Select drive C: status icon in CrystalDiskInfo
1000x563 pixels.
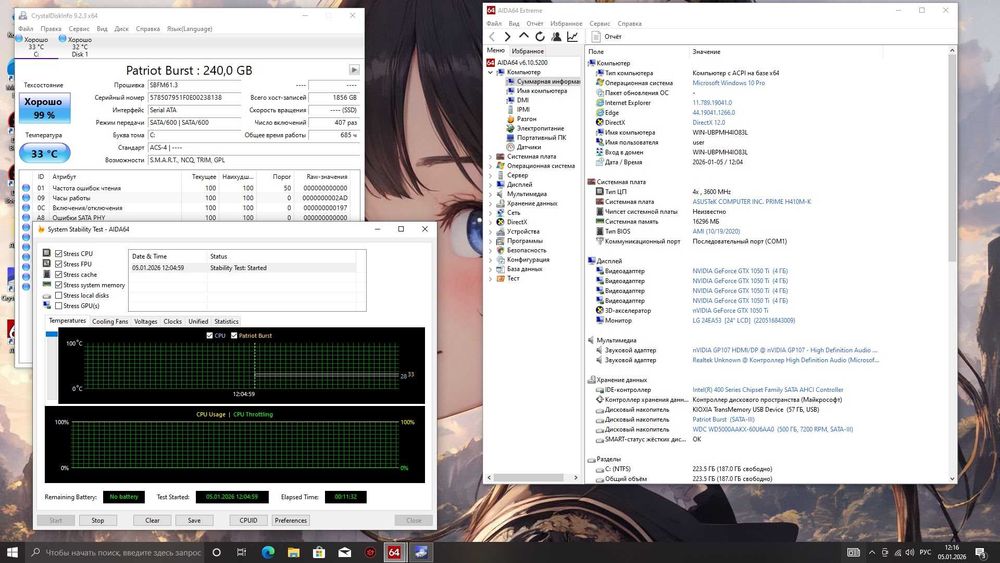pyautogui.click(x=19, y=39)
